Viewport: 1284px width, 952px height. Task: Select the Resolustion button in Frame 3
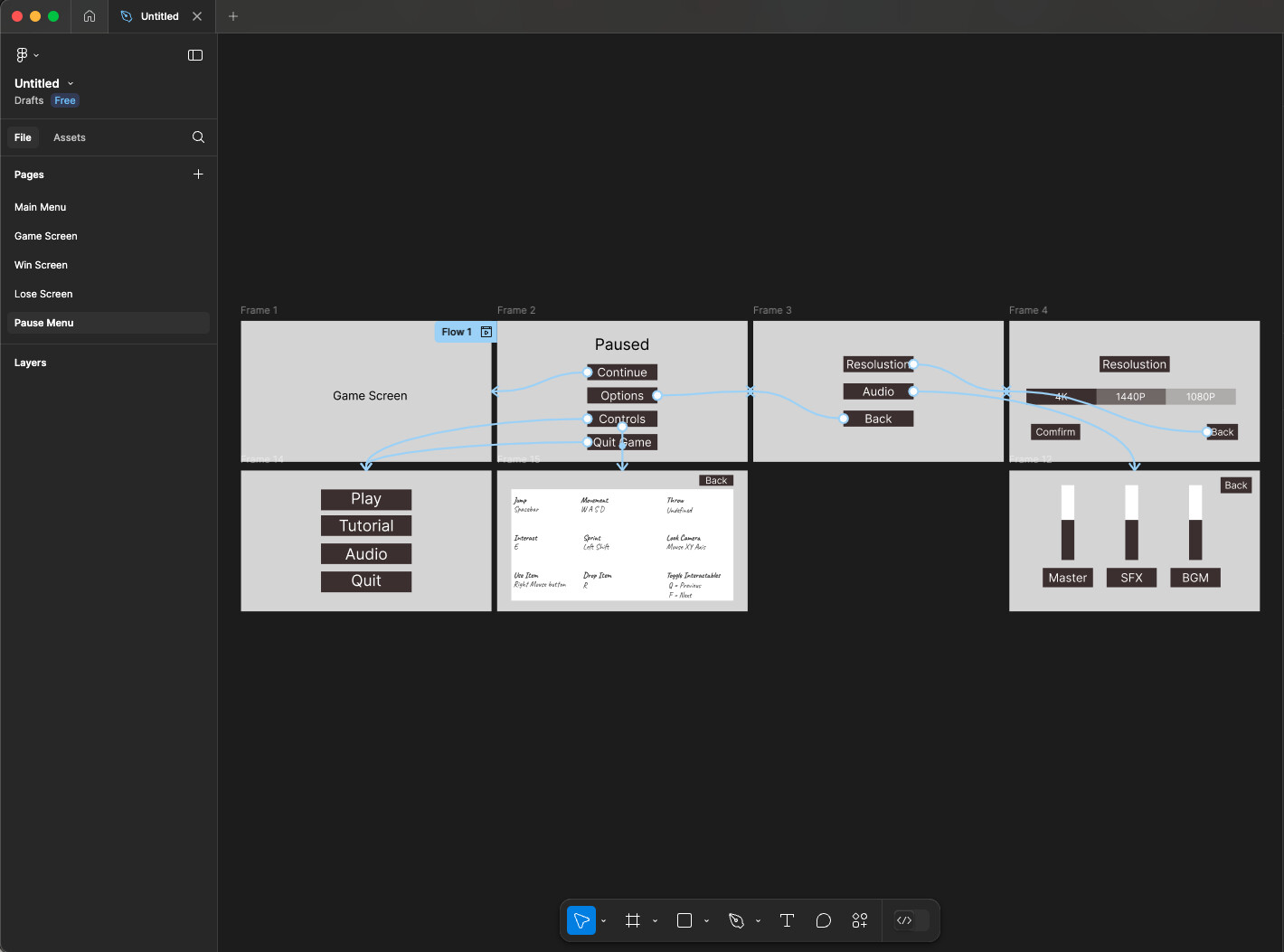pyautogui.click(x=878, y=364)
